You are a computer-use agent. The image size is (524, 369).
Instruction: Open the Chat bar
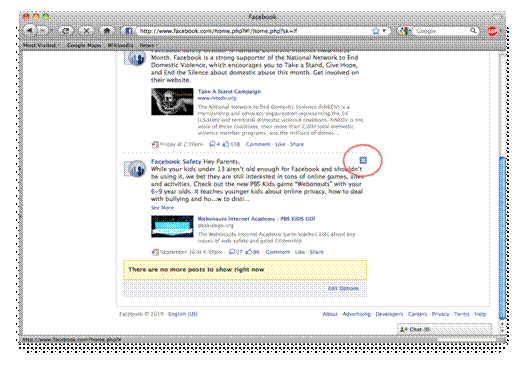444,329
